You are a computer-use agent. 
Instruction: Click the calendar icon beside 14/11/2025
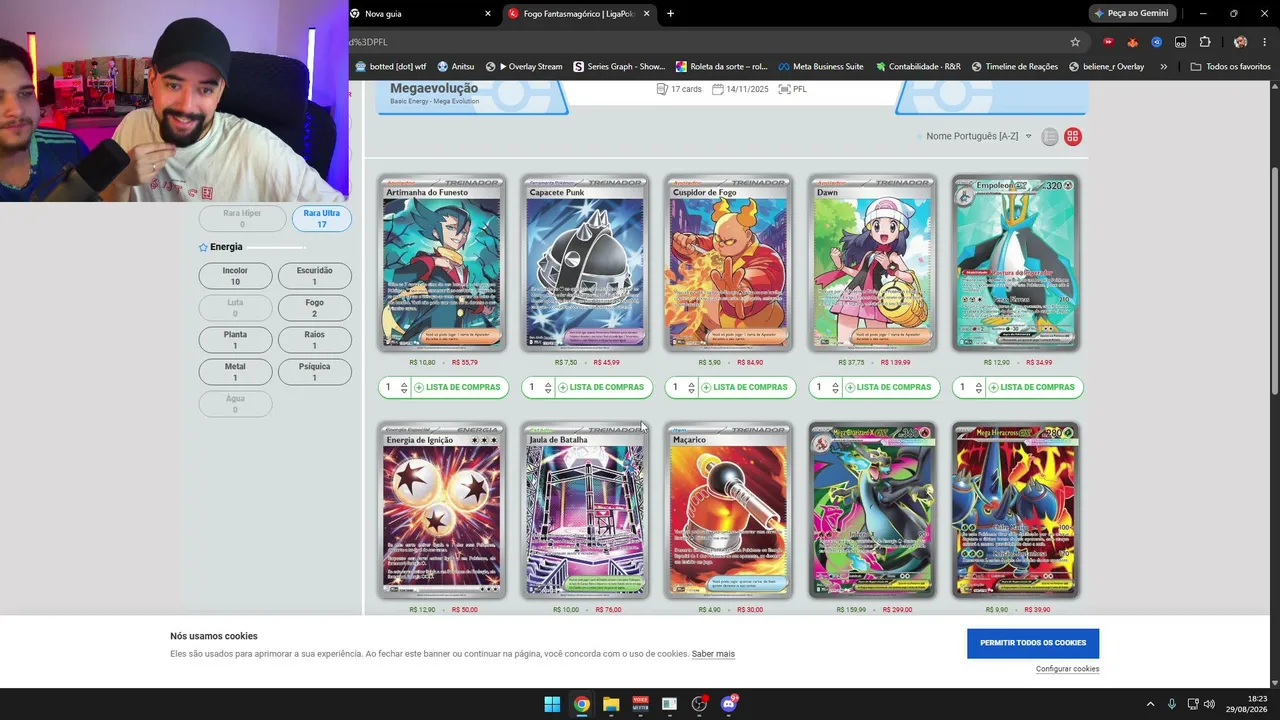[718, 89]
